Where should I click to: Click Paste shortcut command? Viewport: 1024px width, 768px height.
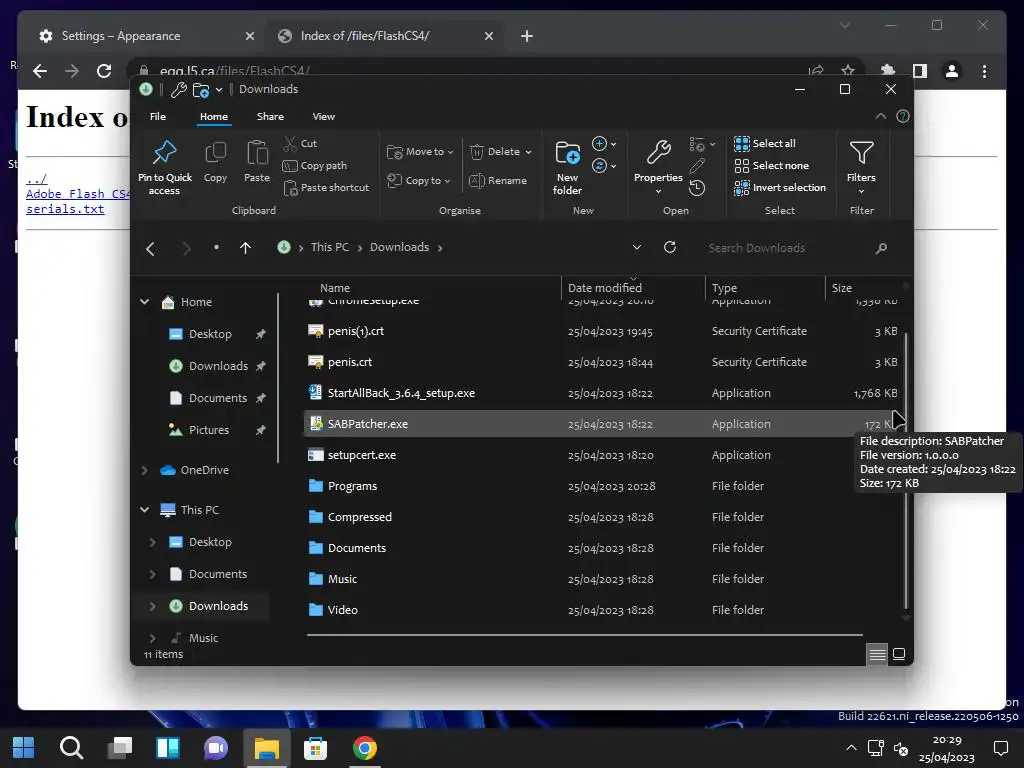[326, 188]
